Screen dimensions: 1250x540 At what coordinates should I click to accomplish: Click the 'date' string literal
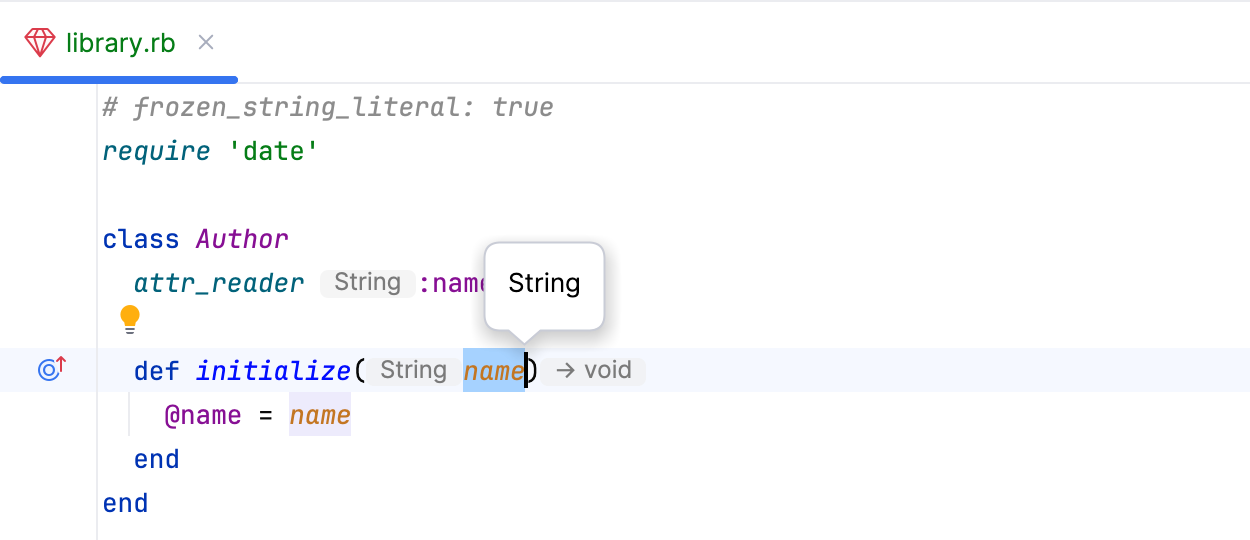tap(273, 152)
